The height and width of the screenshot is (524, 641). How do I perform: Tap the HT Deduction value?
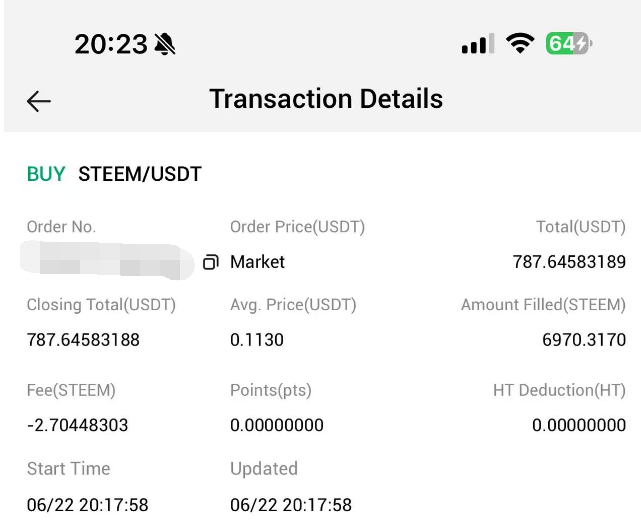tap(579, 425)
